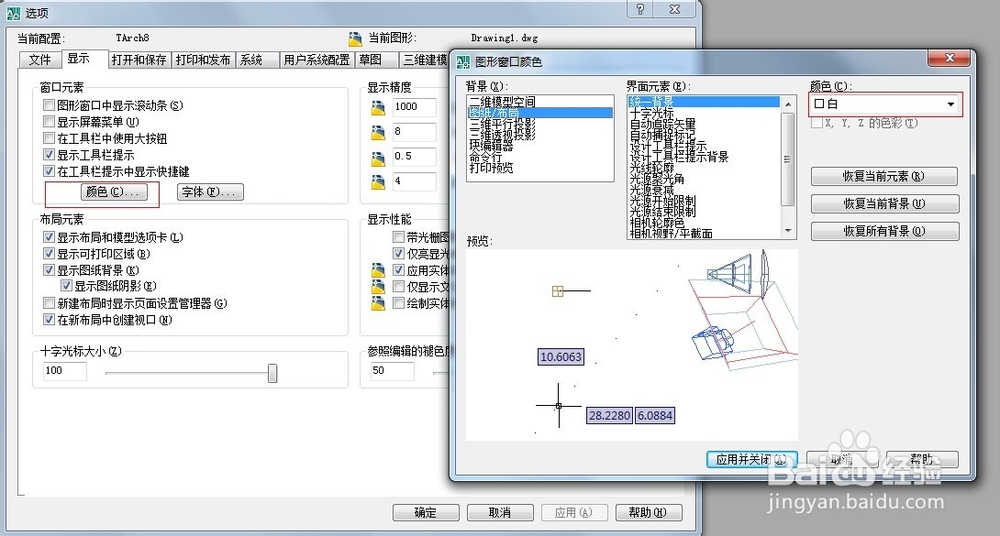The image size is (1000, 536).
Task: Select 三维平行投影 in the 背景 list
Action: [x=502, y=124]
